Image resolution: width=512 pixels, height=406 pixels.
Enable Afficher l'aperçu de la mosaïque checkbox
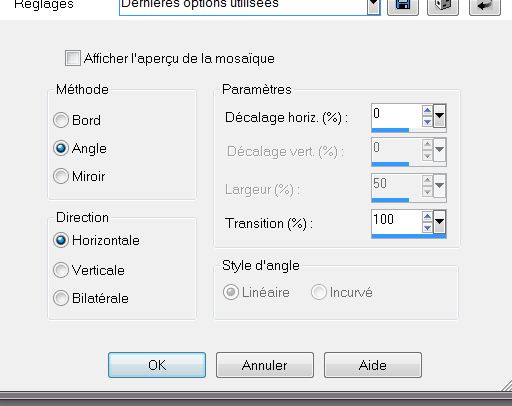coord(73,58)
